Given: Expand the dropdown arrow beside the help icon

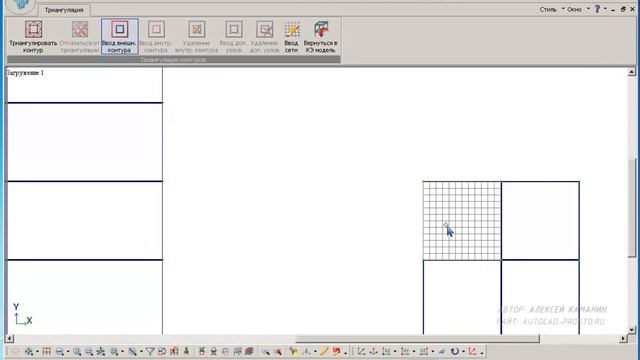Looking at the screenshot, I should tap(605, 9).
